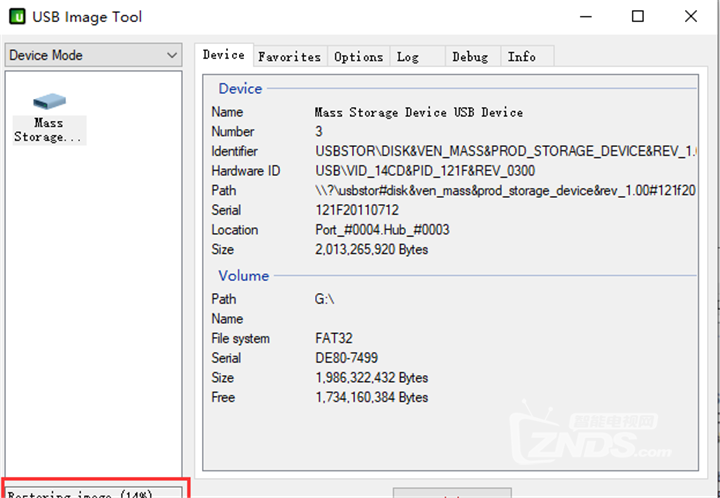The width and height of the screenshot is (720, 498).
Task: Minimize the USB Image Tool window
Action: (x=585, y=17)
